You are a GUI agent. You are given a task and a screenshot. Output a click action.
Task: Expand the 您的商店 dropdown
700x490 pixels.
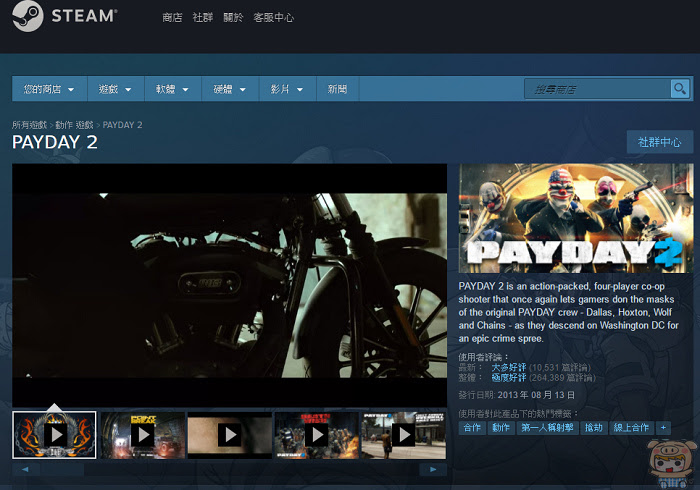pos(49,89)
